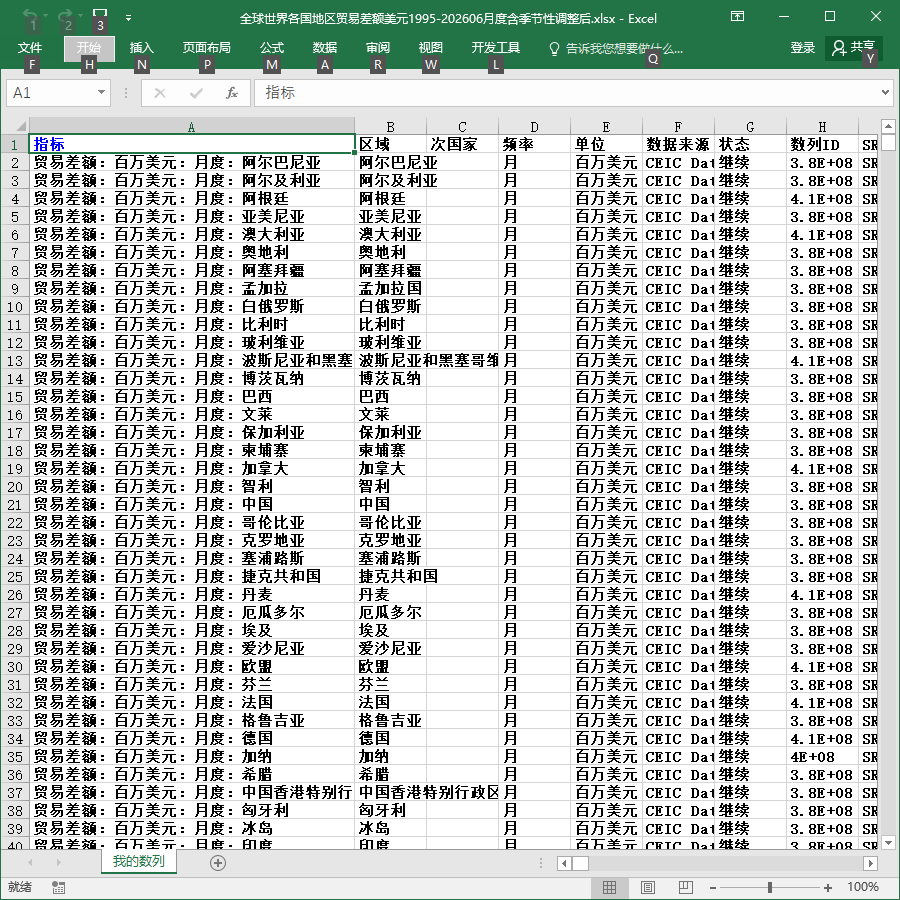Open ribbon display options icon
Viewport: 900px width, 900px height.
738,16
